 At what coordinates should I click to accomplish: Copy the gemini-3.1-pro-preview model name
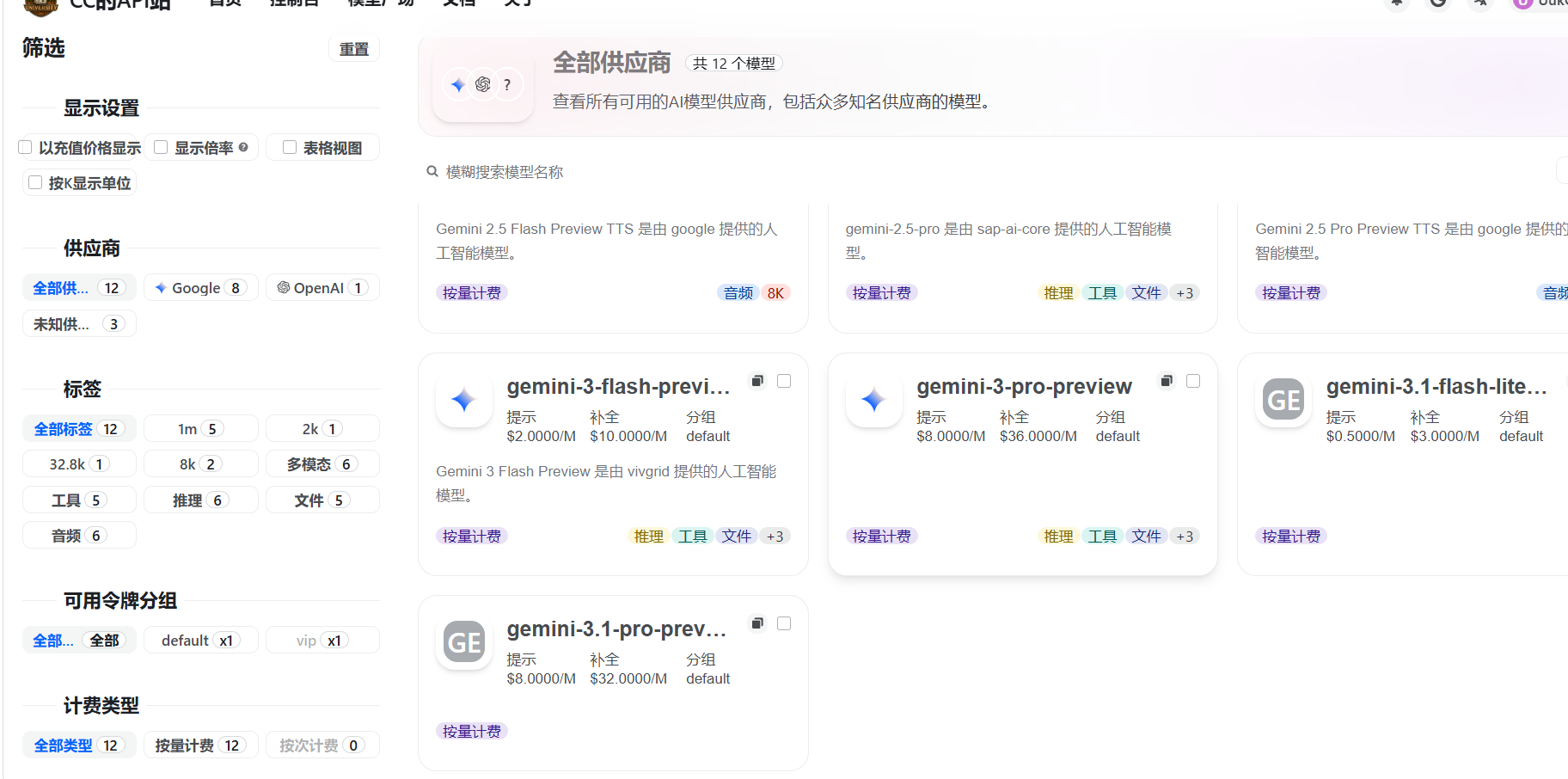coord(757,623)
